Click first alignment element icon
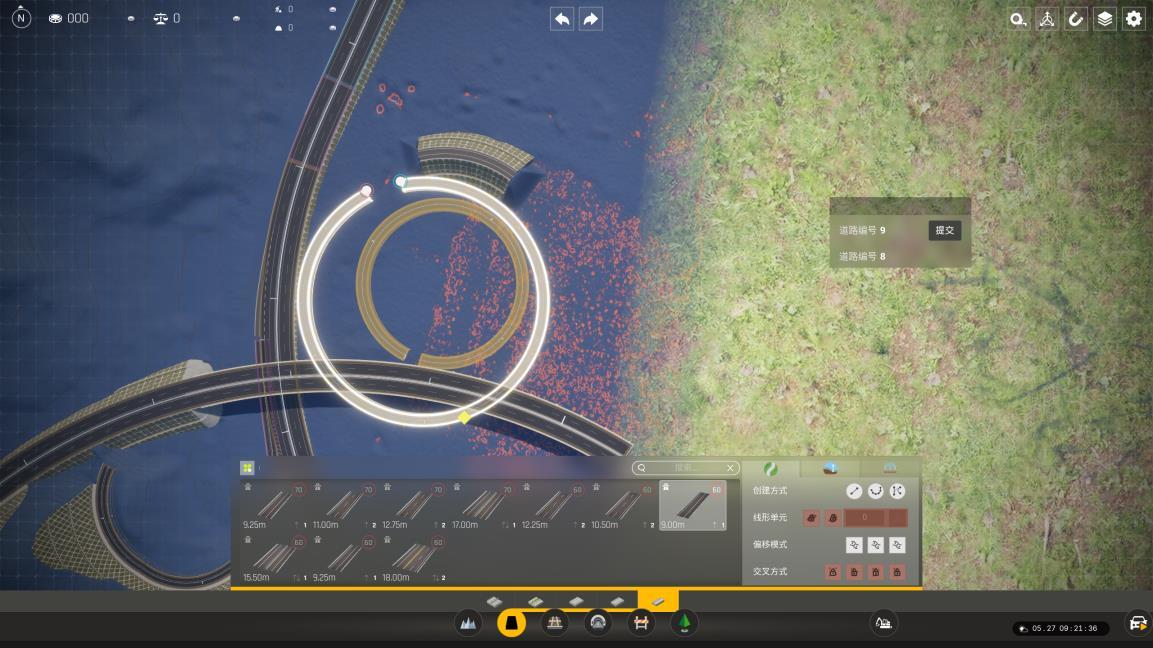1153x648 pixels. tap(811, 518)
